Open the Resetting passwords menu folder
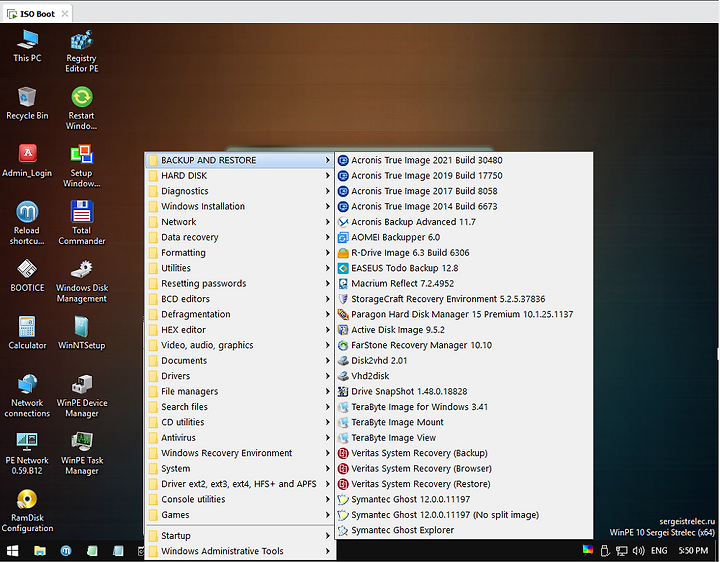The image size is (720, 562). point(239,284)
